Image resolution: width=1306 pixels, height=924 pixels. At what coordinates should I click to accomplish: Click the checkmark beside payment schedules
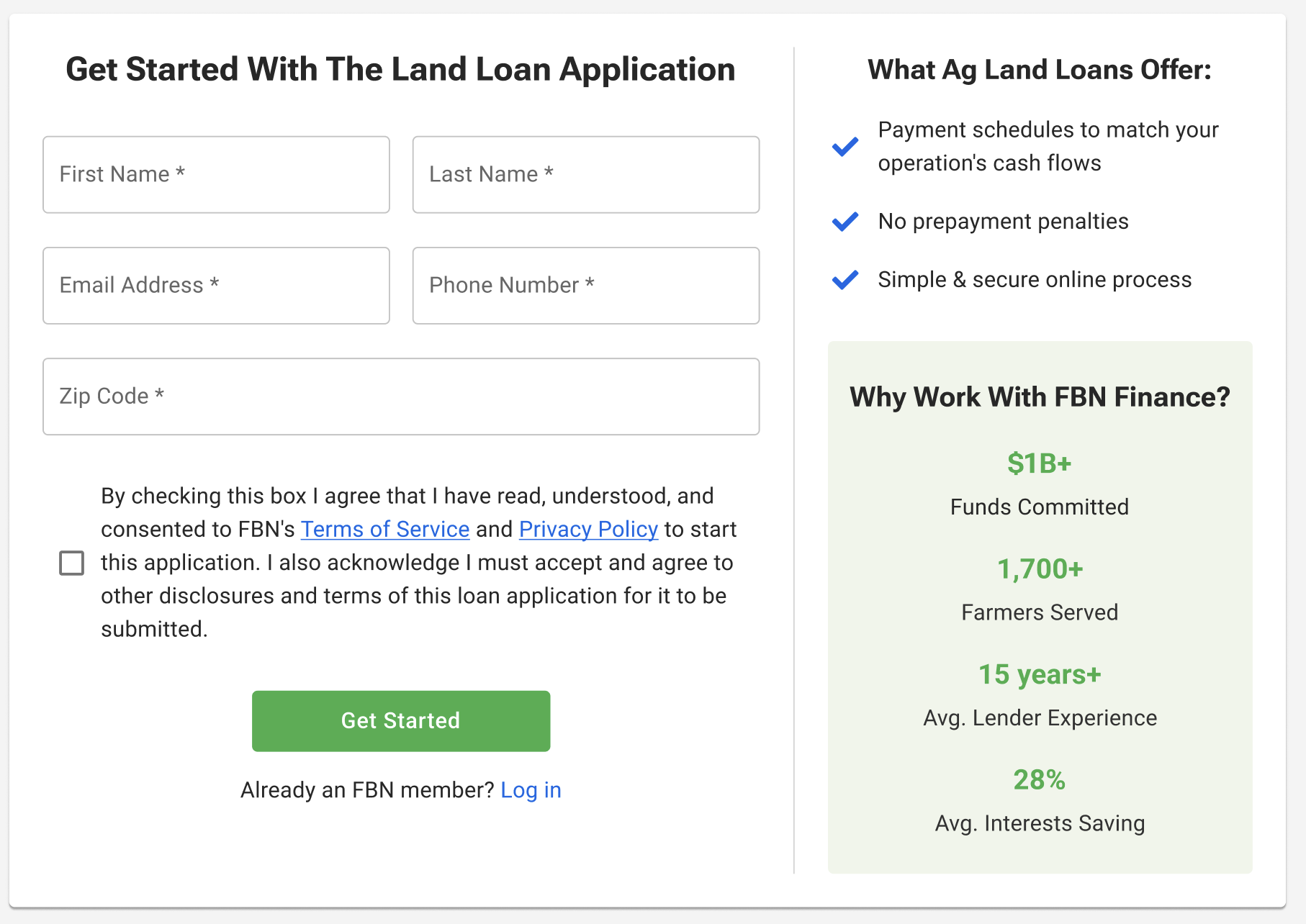click(845, 146)
